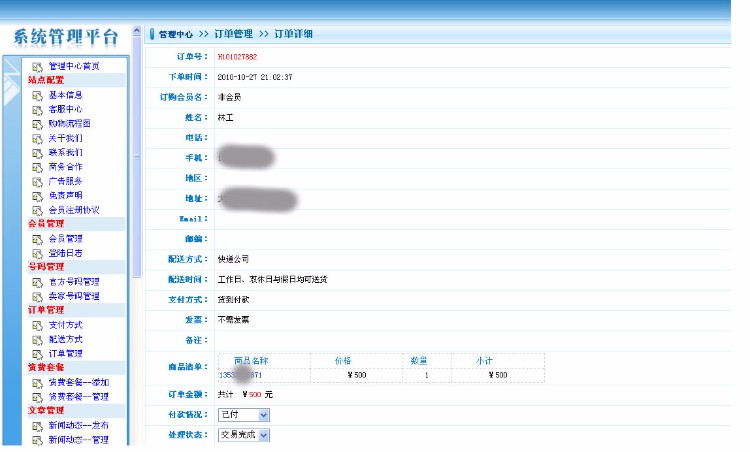Image resolution: width=750 pixels, height=452 pixels.
Task: Open the 处理状态 dropdown showing 交易完成
Action: point(243,435)
